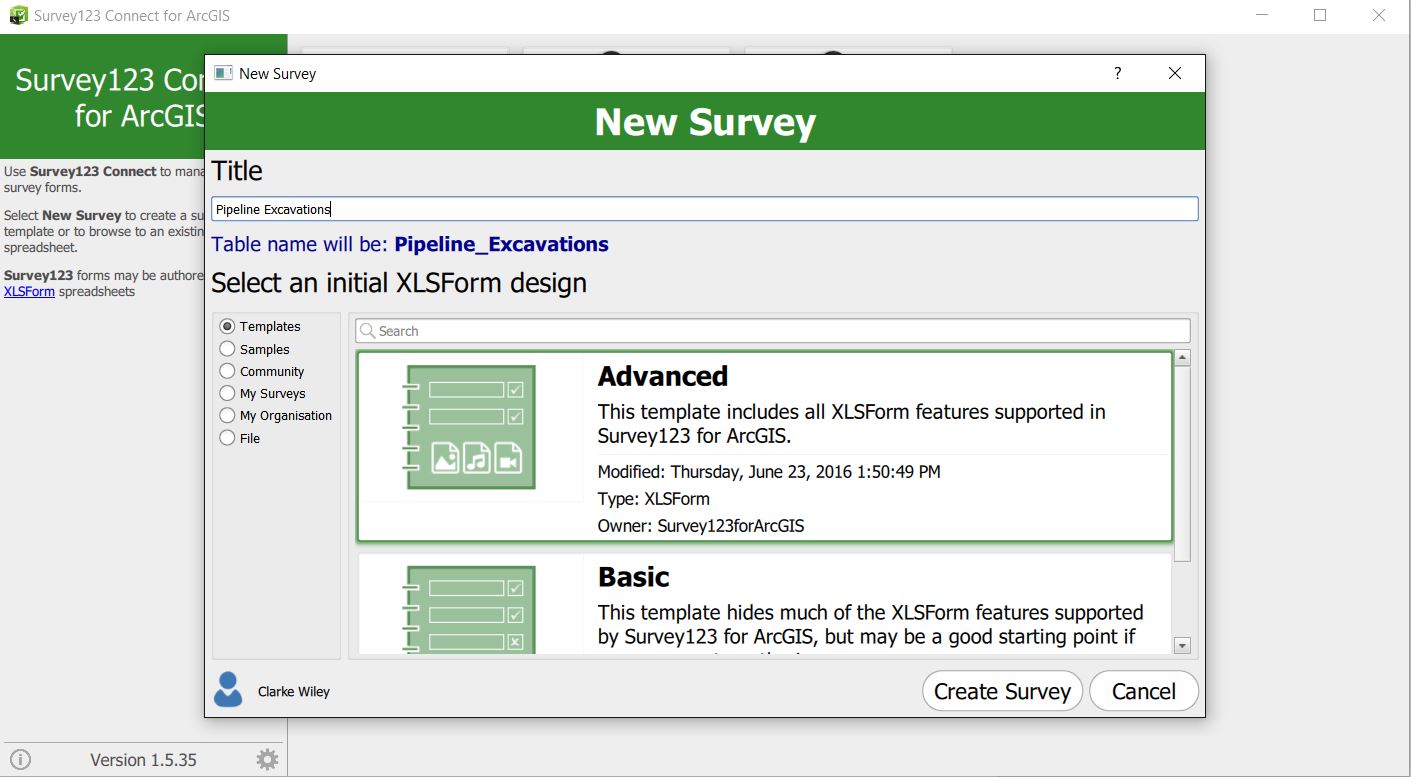Close the New Survey dialog
This screenshot has height=777, width=1411.
click(x=1175, y=73)
